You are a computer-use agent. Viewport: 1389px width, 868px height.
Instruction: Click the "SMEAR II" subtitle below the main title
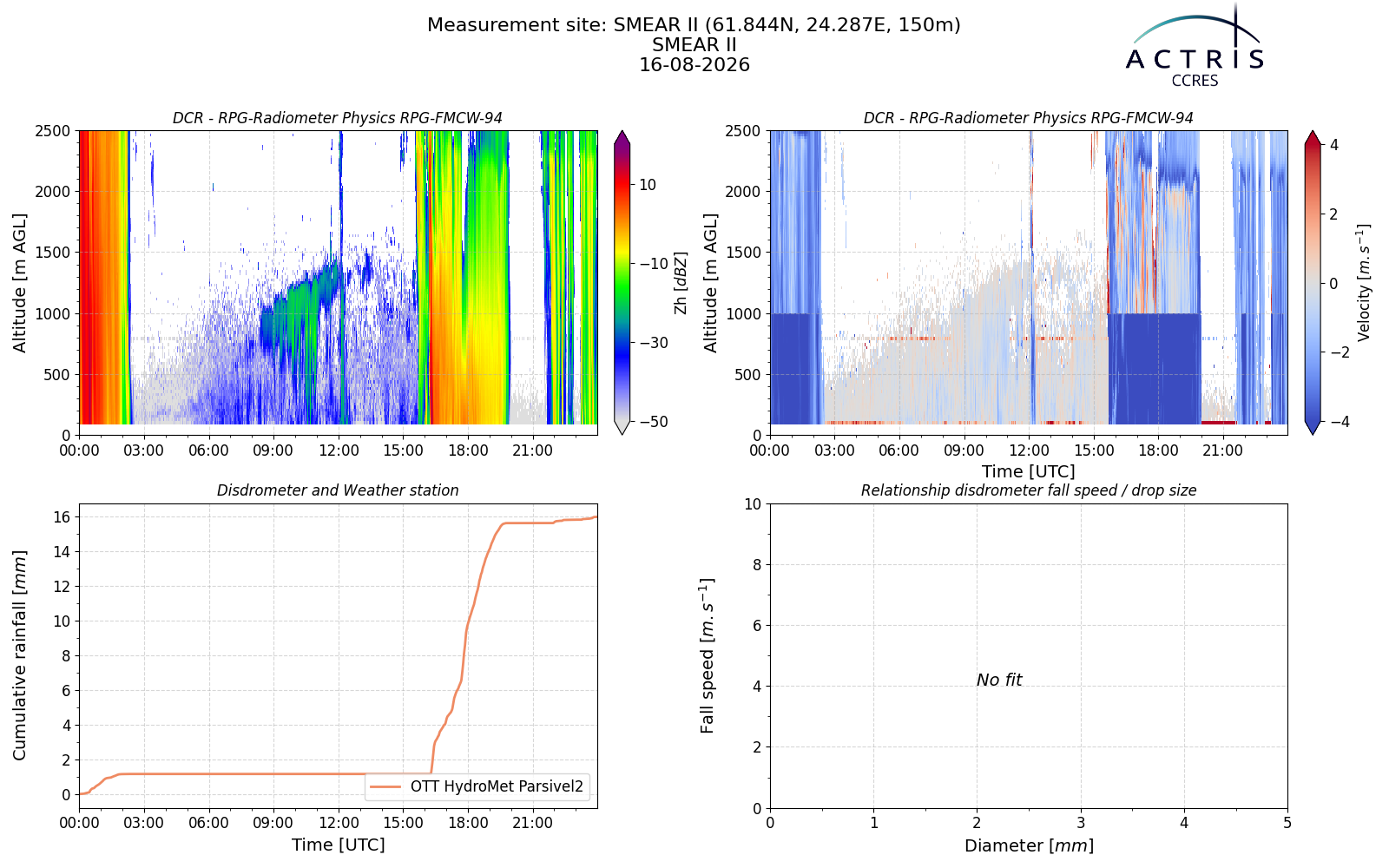694,45
